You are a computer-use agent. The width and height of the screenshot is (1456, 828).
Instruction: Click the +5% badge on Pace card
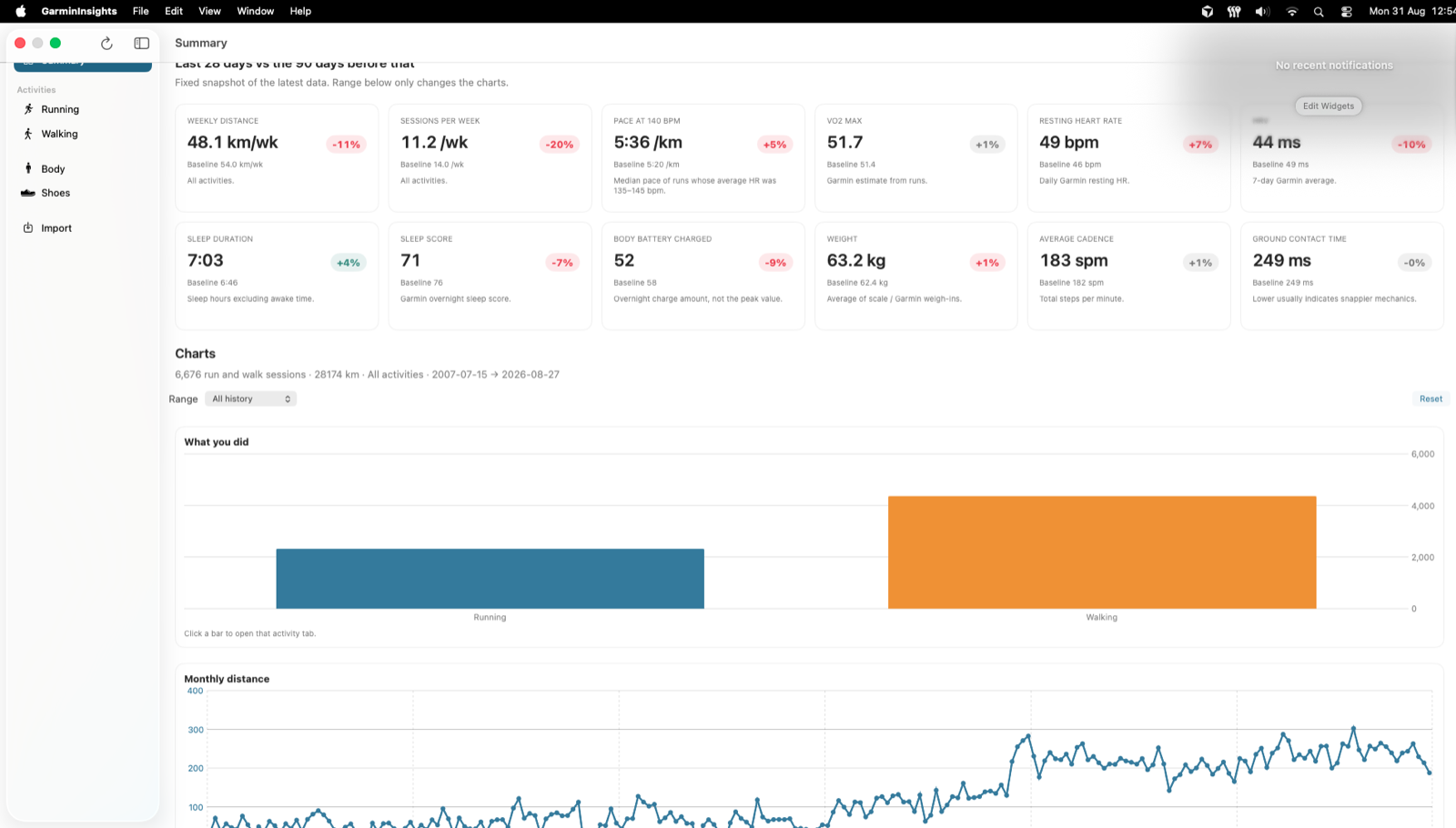tap(774, 145)
